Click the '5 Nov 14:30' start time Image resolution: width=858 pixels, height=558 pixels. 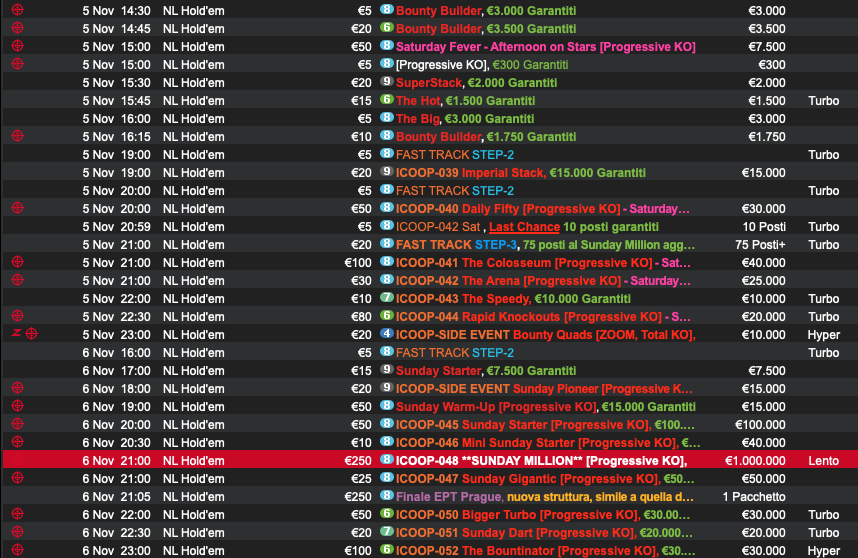pyautogui.click(x=117, y=11)
